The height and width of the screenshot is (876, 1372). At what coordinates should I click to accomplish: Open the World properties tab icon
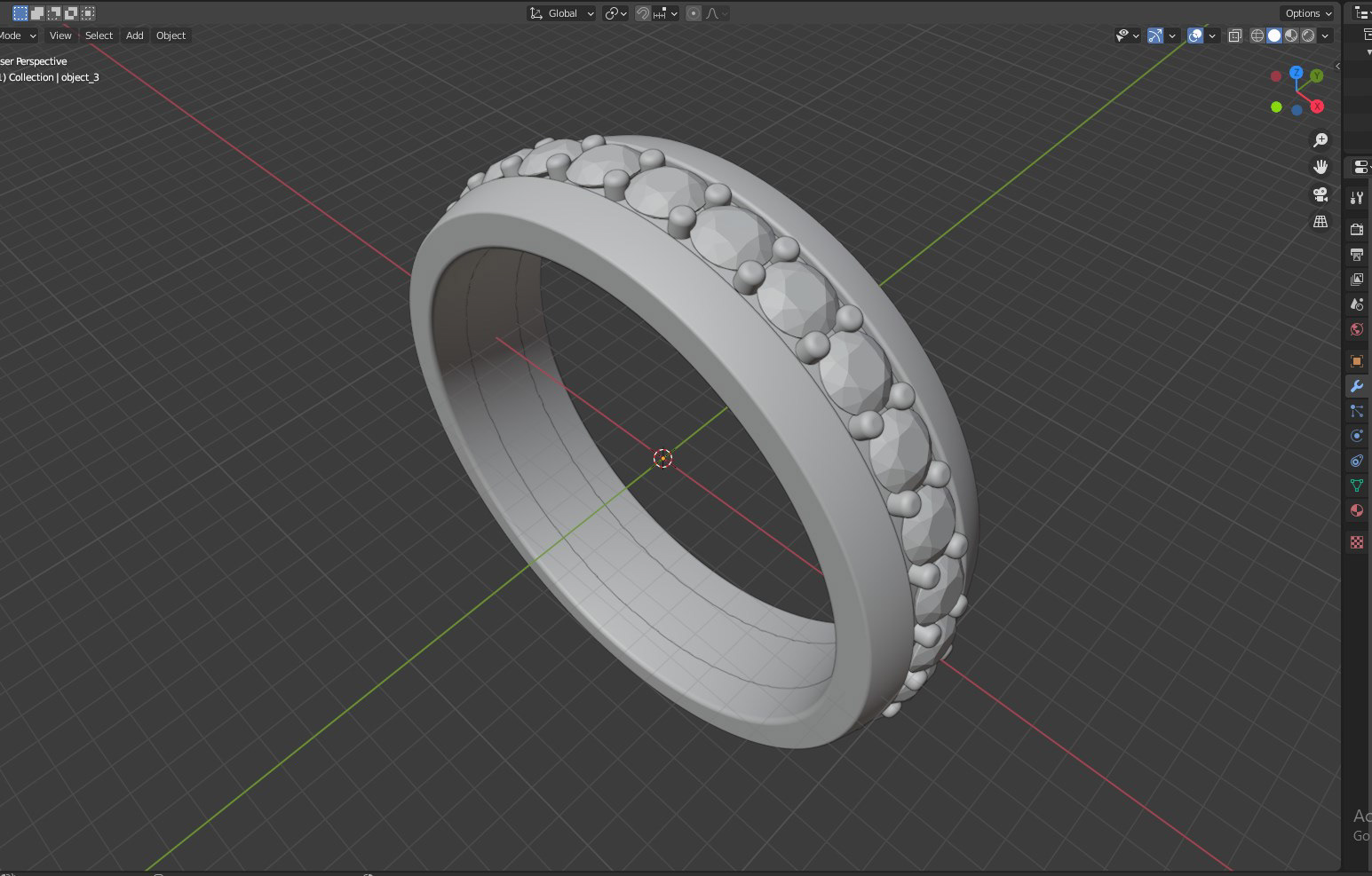[1356, 329]
